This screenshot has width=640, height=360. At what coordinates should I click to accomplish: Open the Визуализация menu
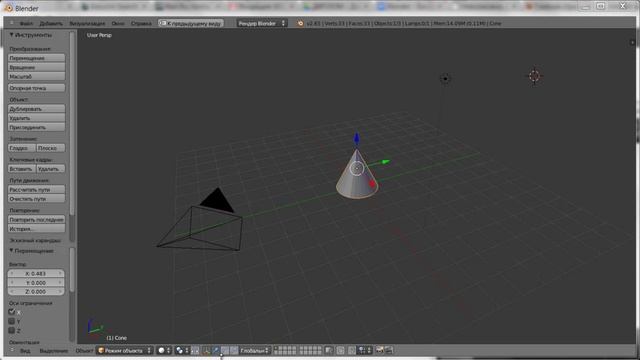pos(87,23)
